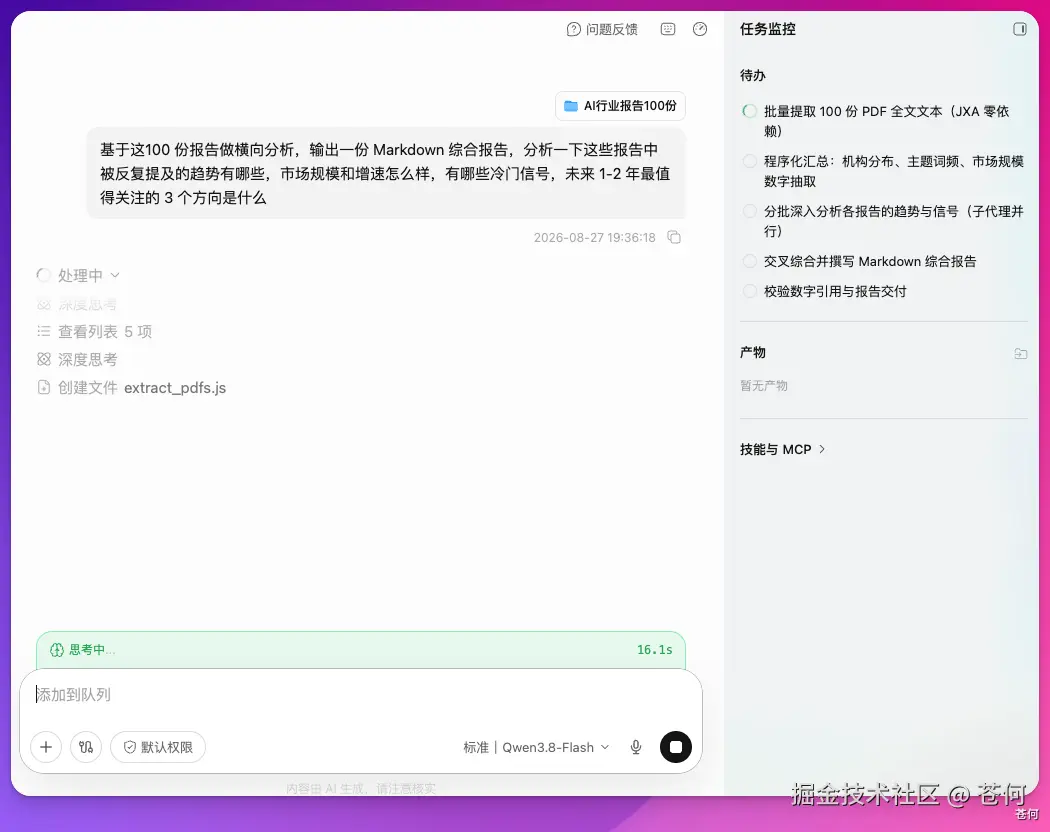The height and width of the screenshot is (832, 1050).
Task: Click the brain icon in 思考中 bar
Action: [x=57, y=650]
